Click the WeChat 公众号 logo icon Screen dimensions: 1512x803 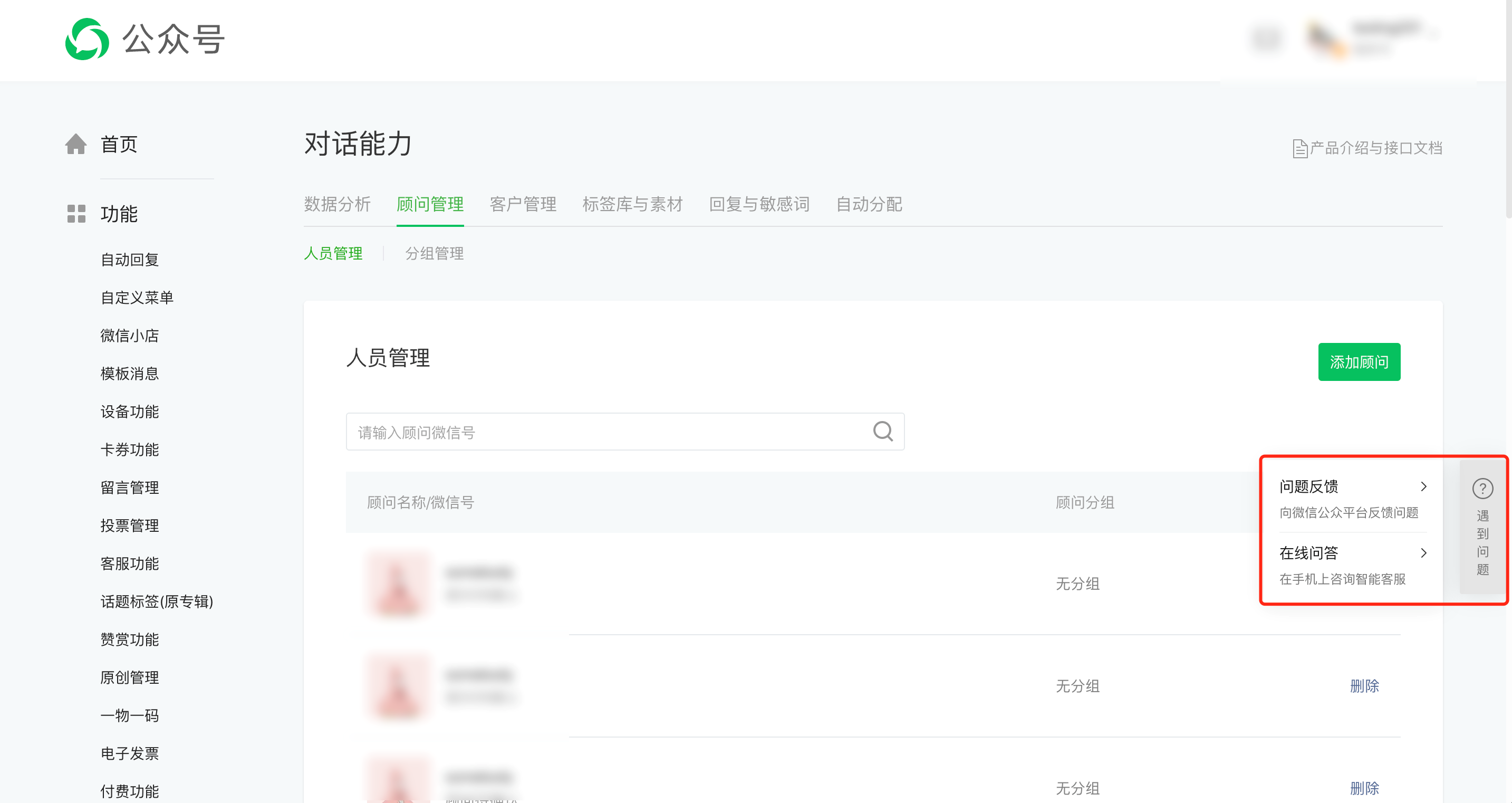click(87, 40)
